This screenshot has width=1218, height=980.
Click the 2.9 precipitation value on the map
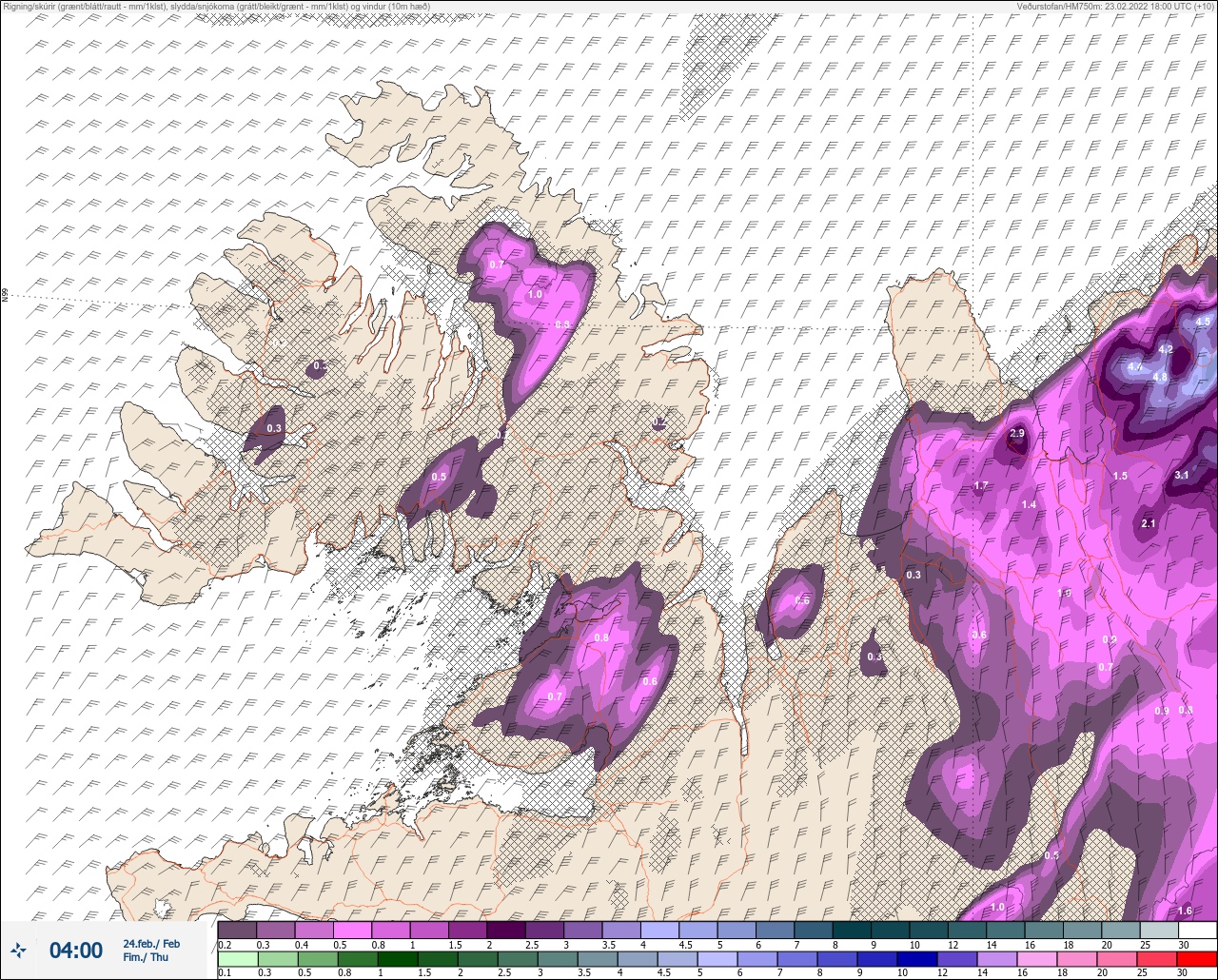(1016, 433)
